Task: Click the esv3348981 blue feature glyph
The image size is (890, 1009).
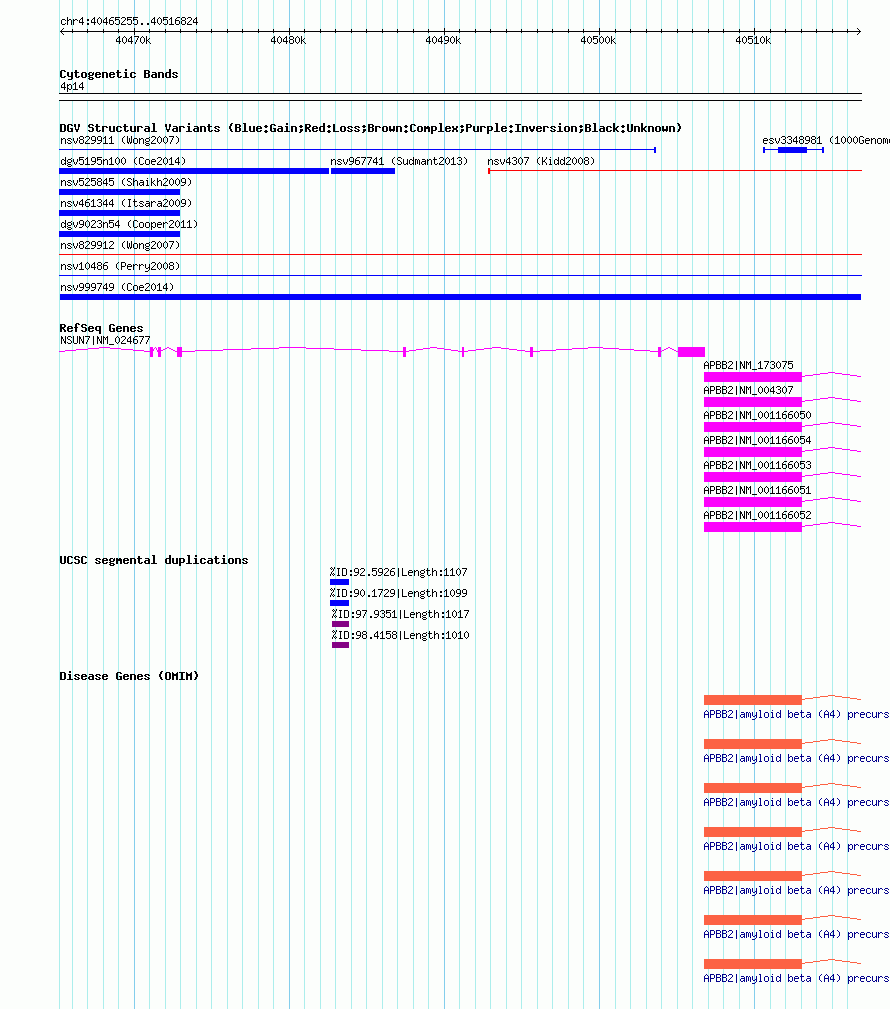Action: 792,150
